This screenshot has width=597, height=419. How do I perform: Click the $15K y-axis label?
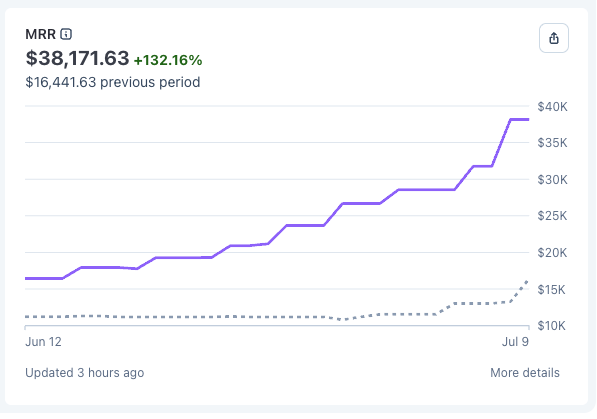point(551,289)
